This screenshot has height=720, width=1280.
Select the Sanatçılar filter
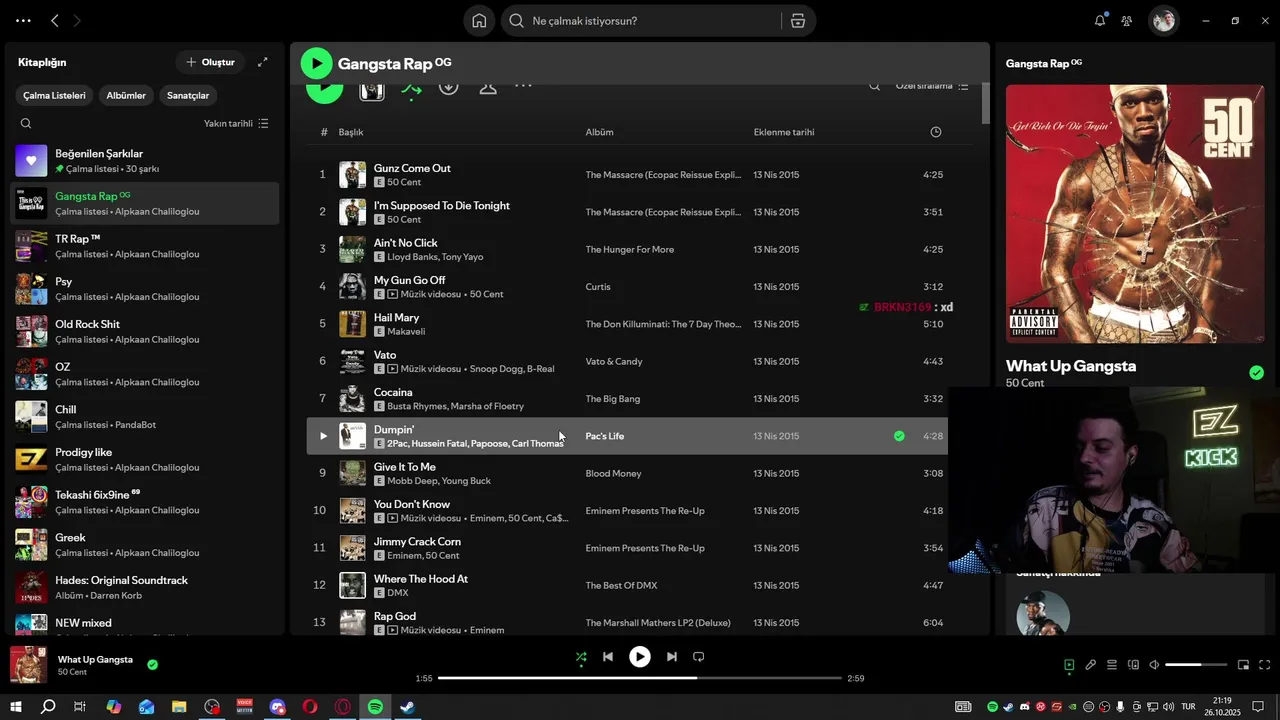point(188,95)
